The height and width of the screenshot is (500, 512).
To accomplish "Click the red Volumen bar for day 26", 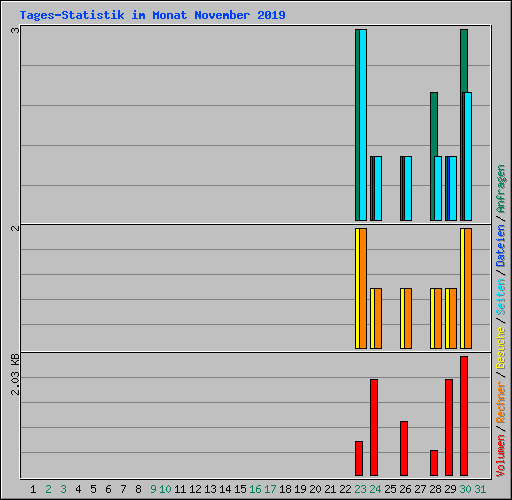I will point(404,448).
